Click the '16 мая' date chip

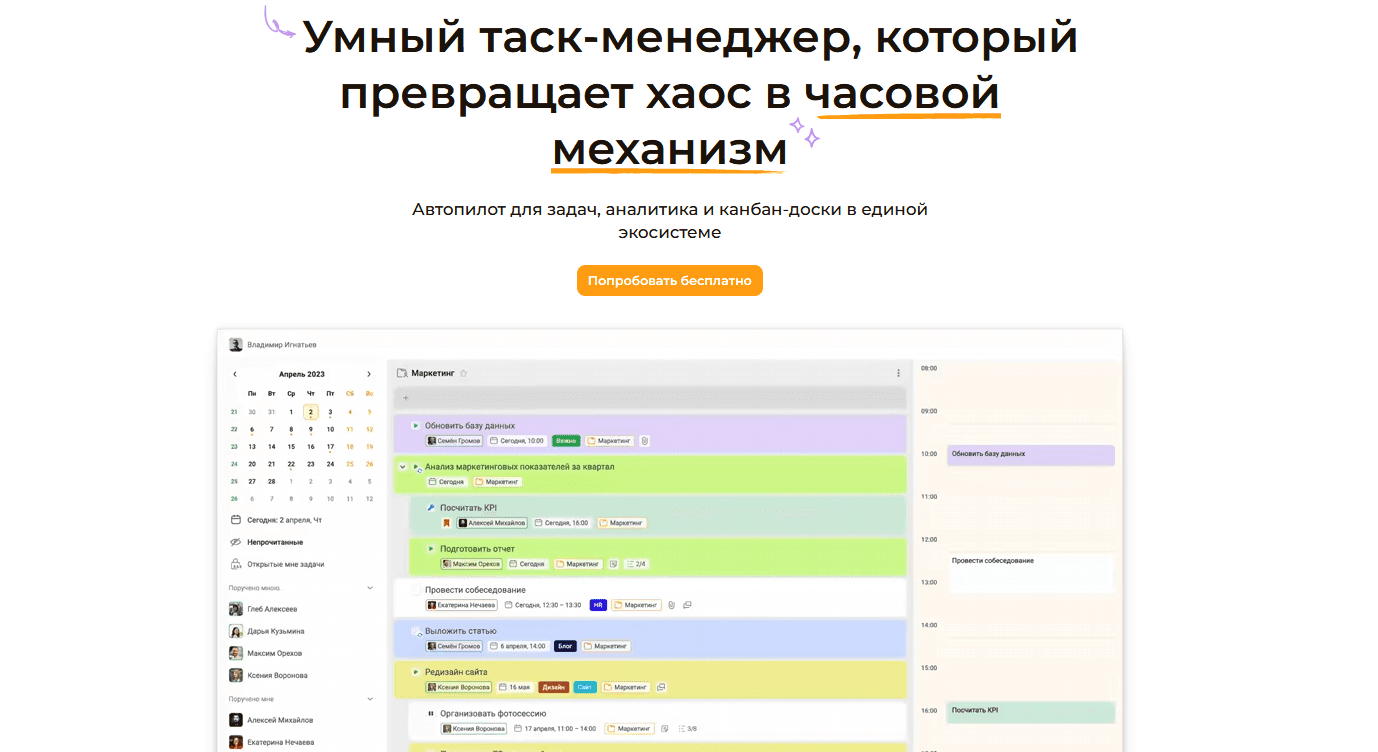click(x=514, y=687)
